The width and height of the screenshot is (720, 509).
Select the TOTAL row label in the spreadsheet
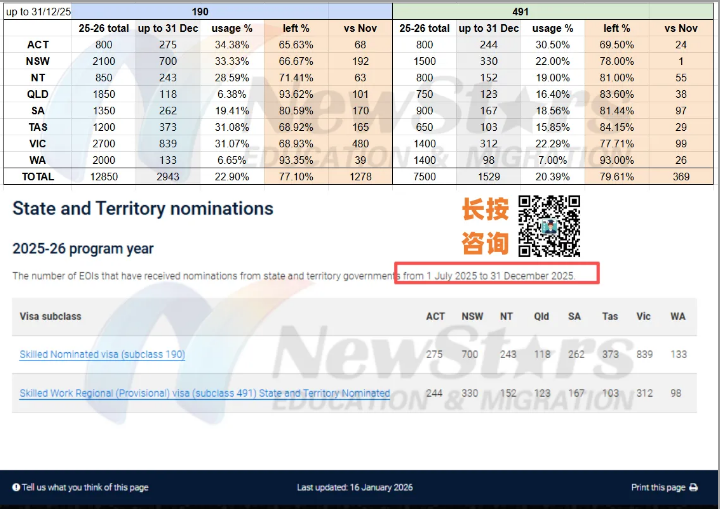pos(38,176)
